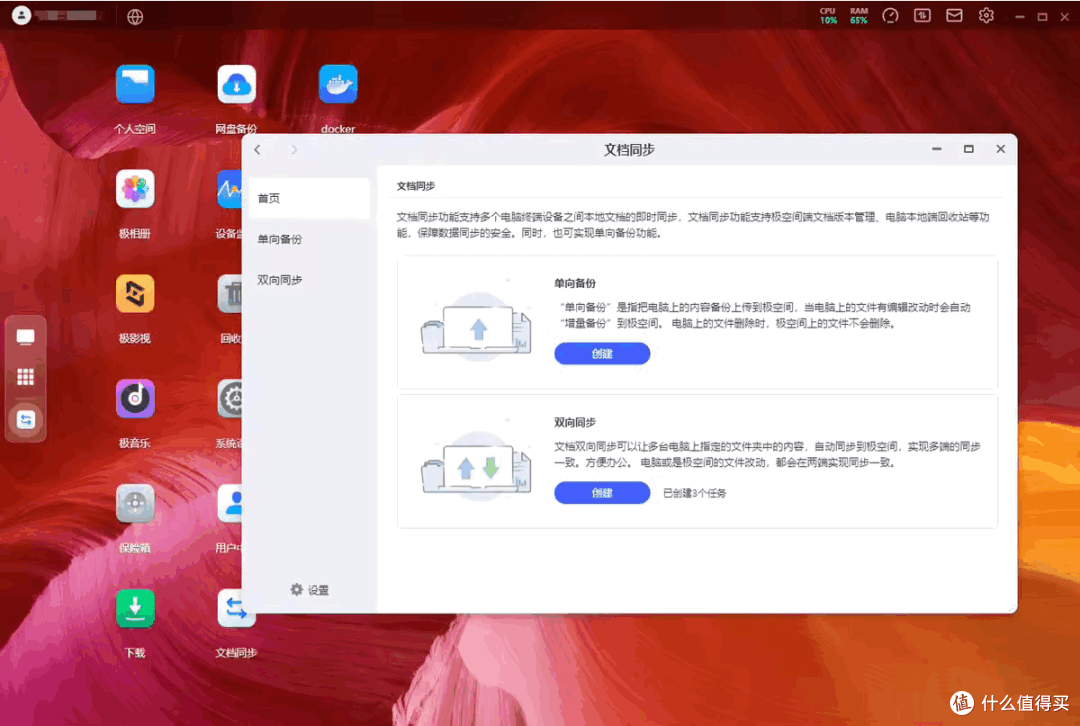The width and height of the screenshot is (1080, 726).
Task: Close the 文档同步 window
Action: (x=1000, y=149)
